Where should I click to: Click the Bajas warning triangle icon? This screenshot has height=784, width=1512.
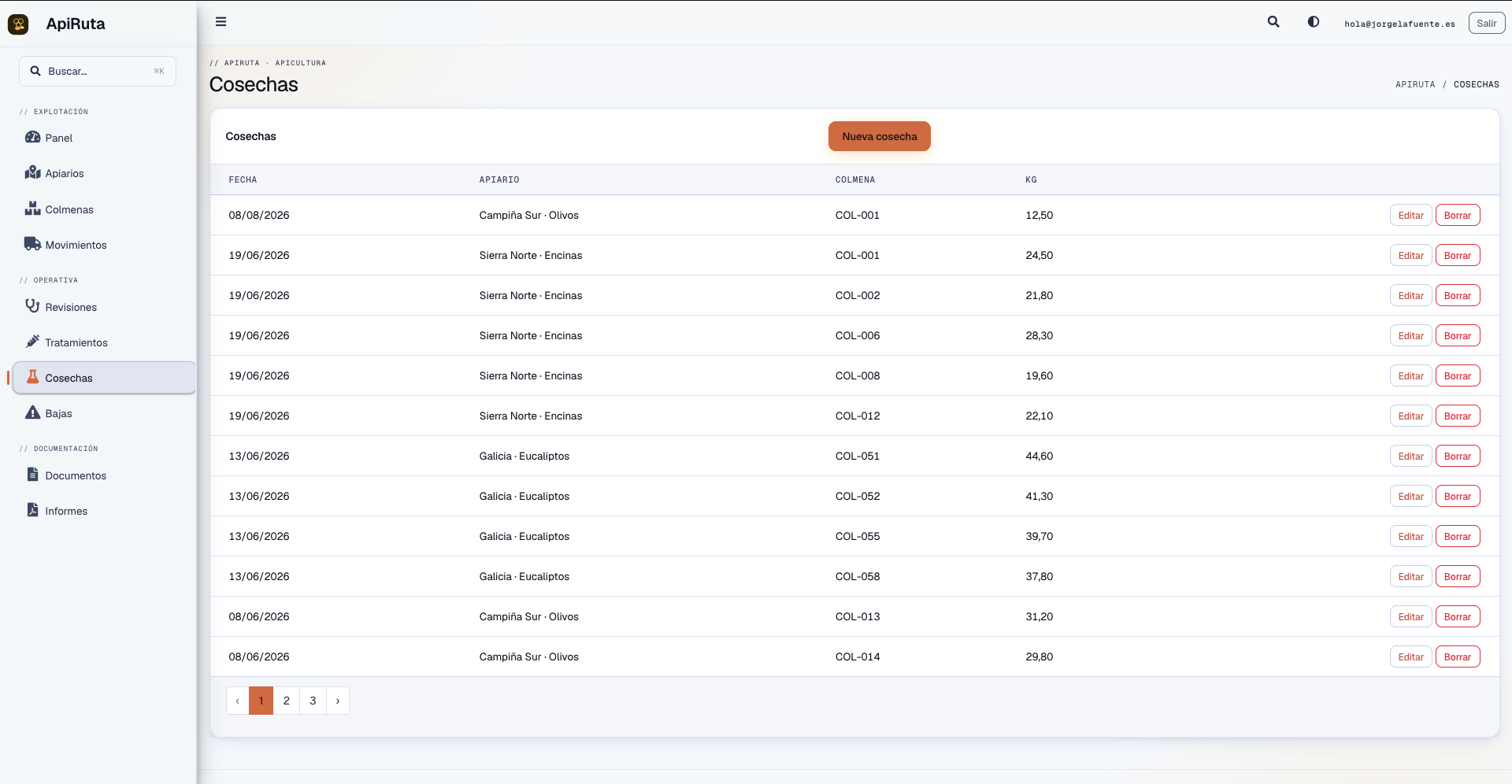(32, 412)
